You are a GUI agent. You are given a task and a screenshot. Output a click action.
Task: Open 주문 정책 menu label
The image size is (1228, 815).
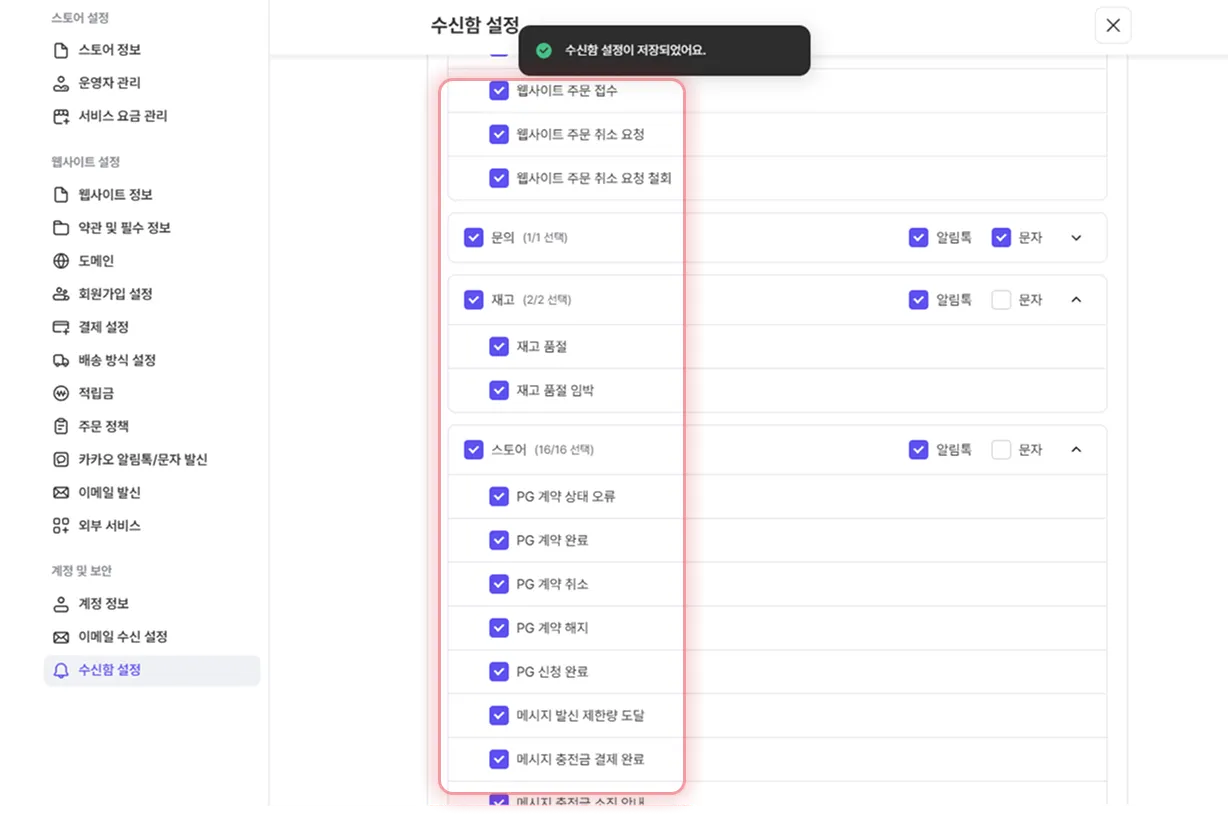pos(104,426)
